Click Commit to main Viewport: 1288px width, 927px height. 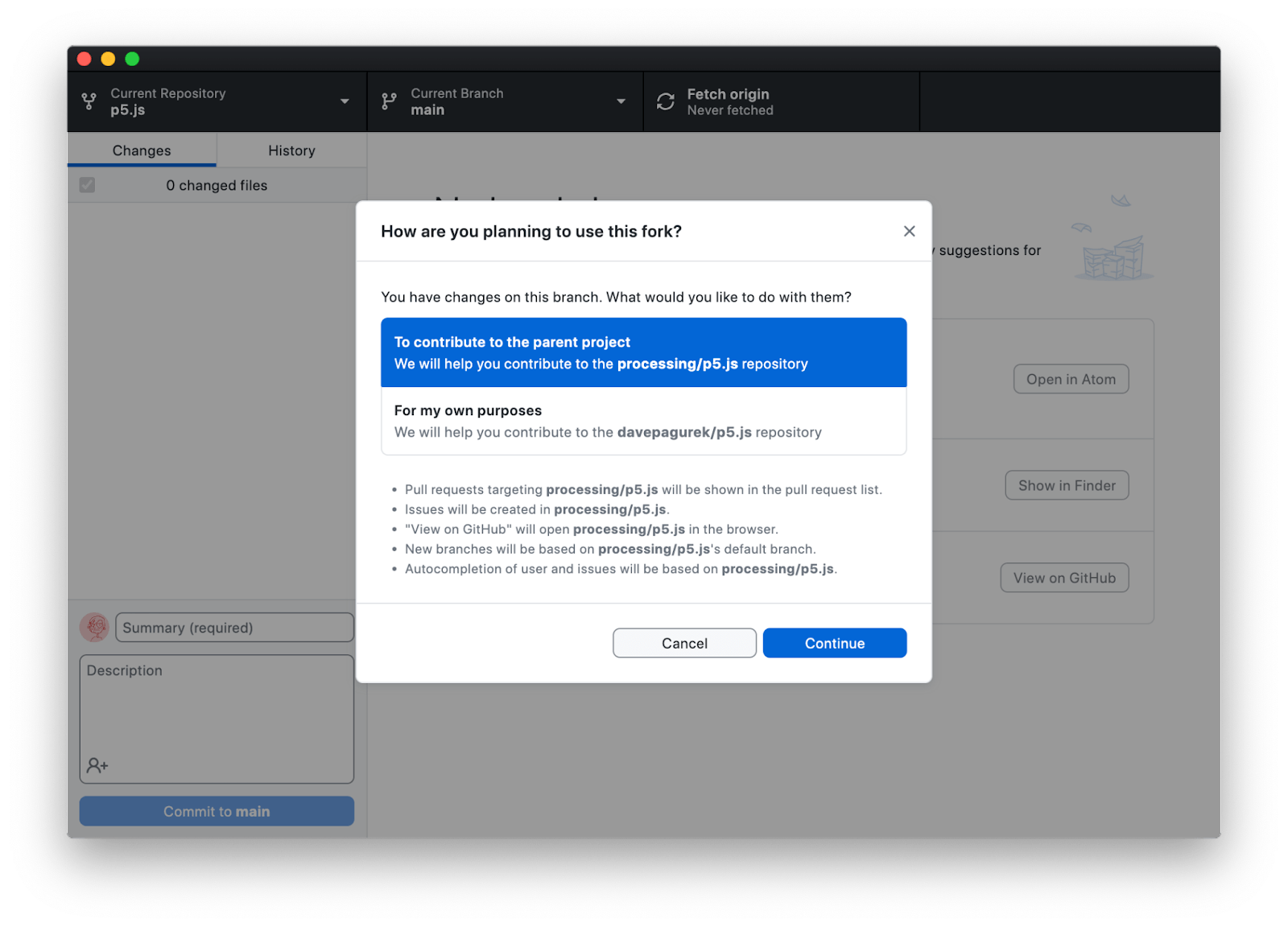[x=216, y=810]
